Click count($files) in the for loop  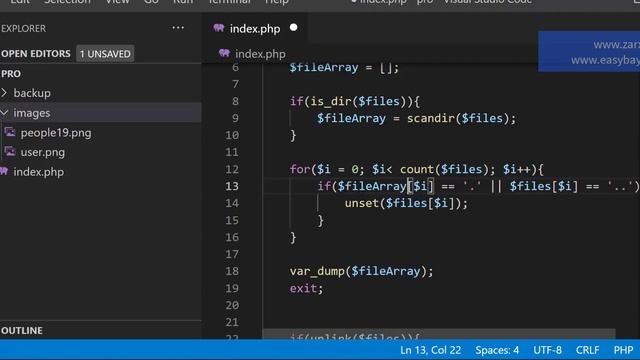tap(444, 169)
